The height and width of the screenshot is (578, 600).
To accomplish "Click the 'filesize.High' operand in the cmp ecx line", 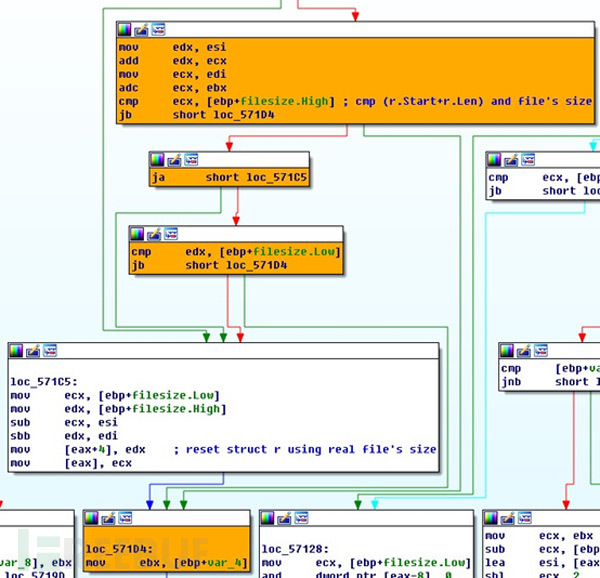I will [x=284, y=101].
